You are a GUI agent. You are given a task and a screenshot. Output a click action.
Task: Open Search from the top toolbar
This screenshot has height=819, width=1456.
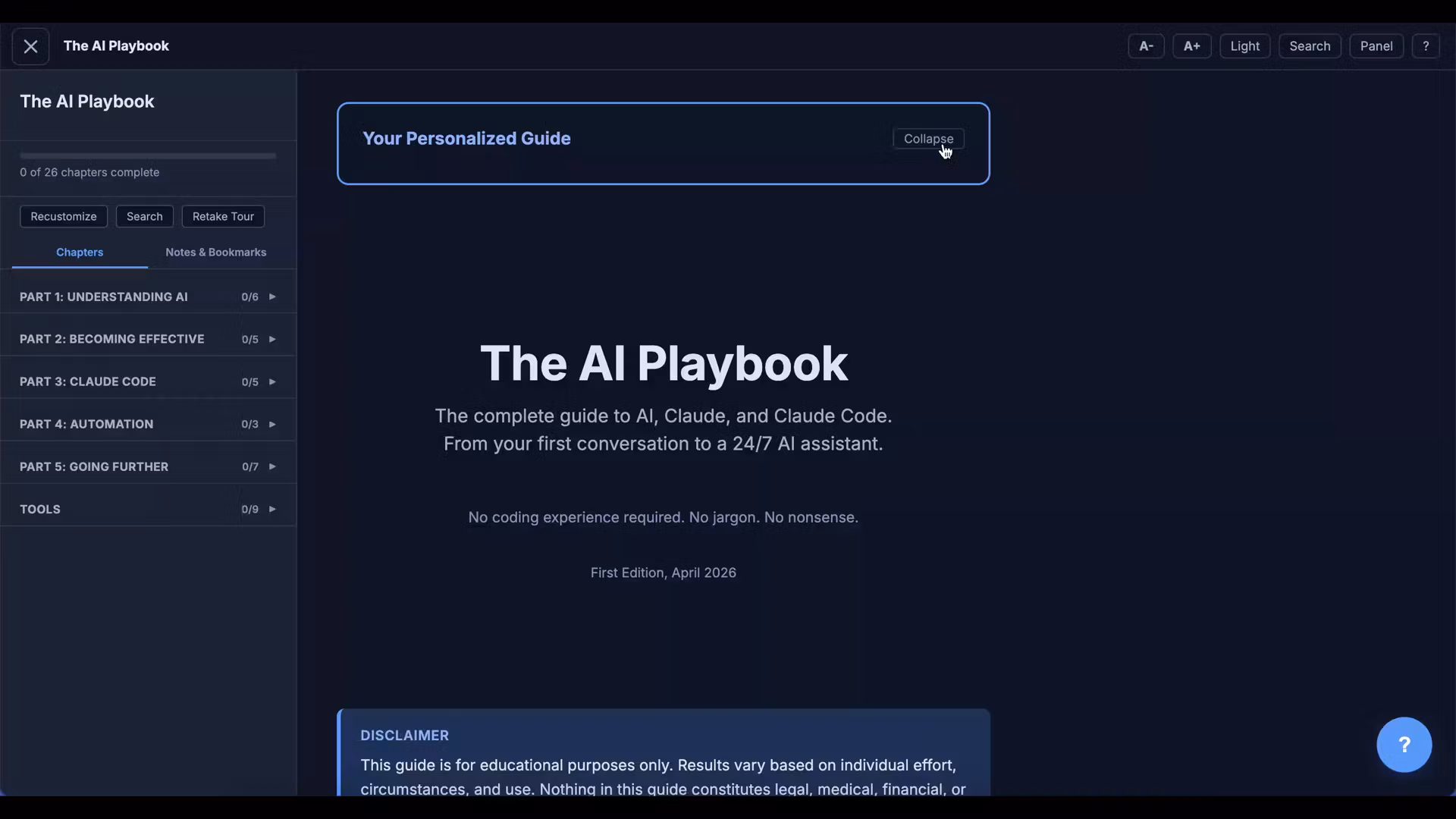pos(1310,46)
